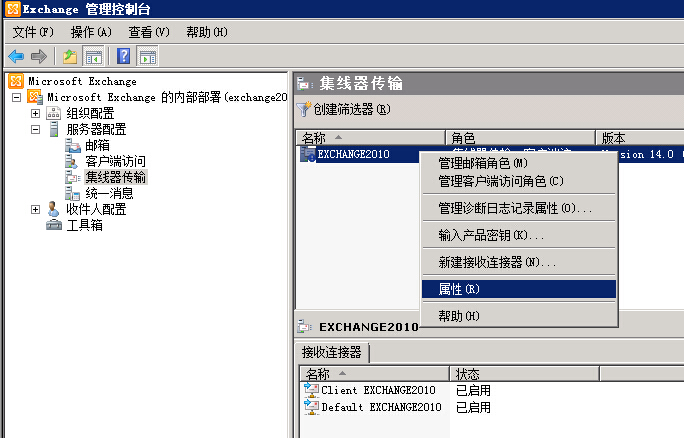The width and height of the screenshot is (684, 438).
Task: Click the Up one level folder icon
Action: (70, 56)
